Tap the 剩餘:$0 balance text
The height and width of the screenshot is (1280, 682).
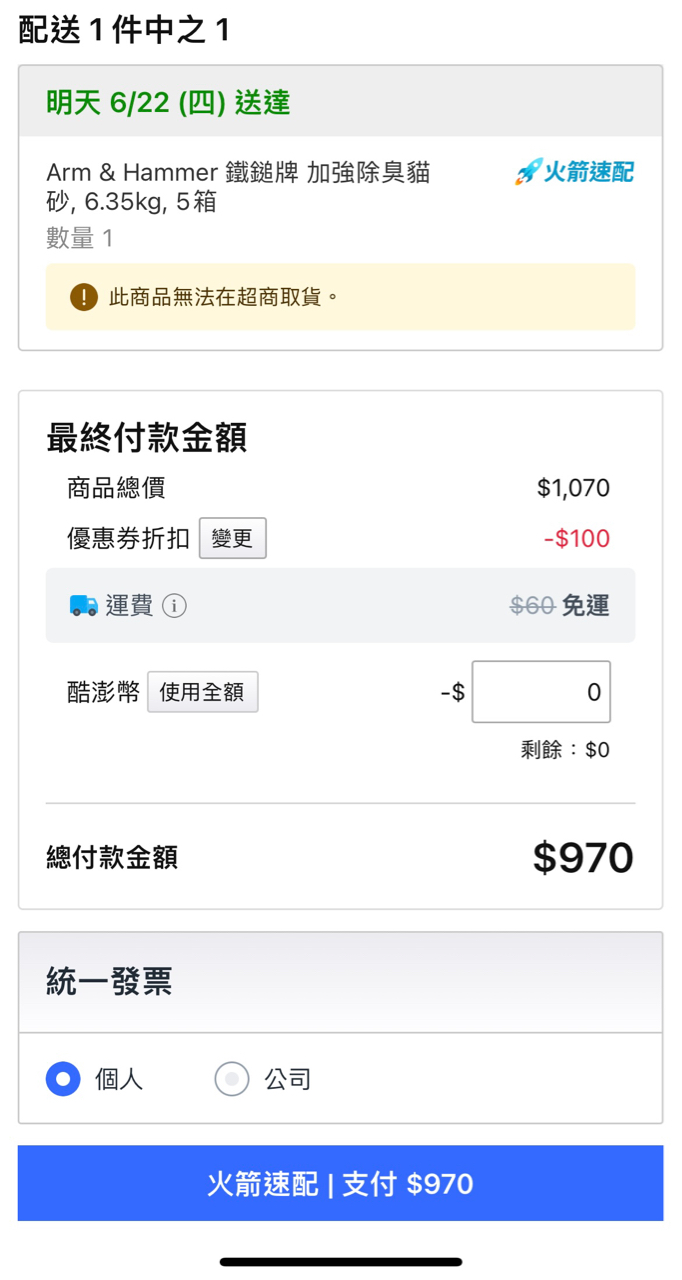565,750
